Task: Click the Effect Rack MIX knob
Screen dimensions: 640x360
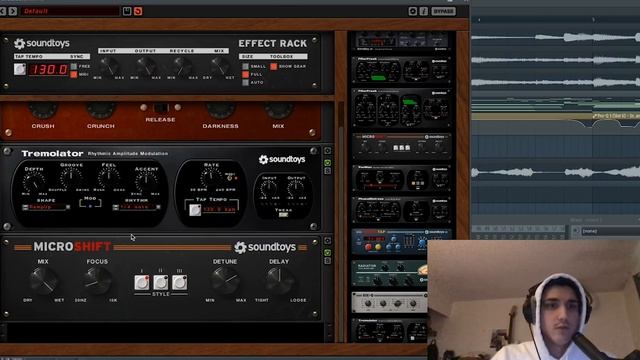Action: [220, 65]
